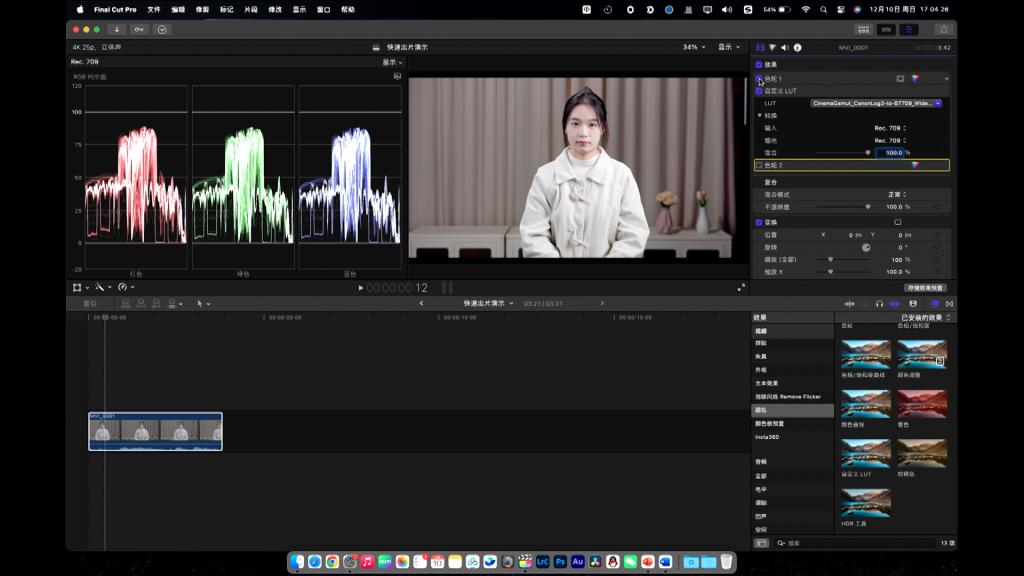
Task: Collapse the 转换 disclosure triangle
Action: [759, 115]
